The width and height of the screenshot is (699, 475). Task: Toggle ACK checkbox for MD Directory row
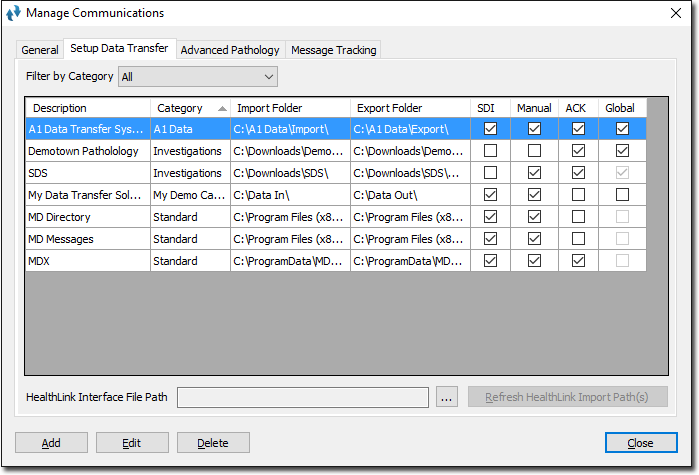click(x=579, y=217)
